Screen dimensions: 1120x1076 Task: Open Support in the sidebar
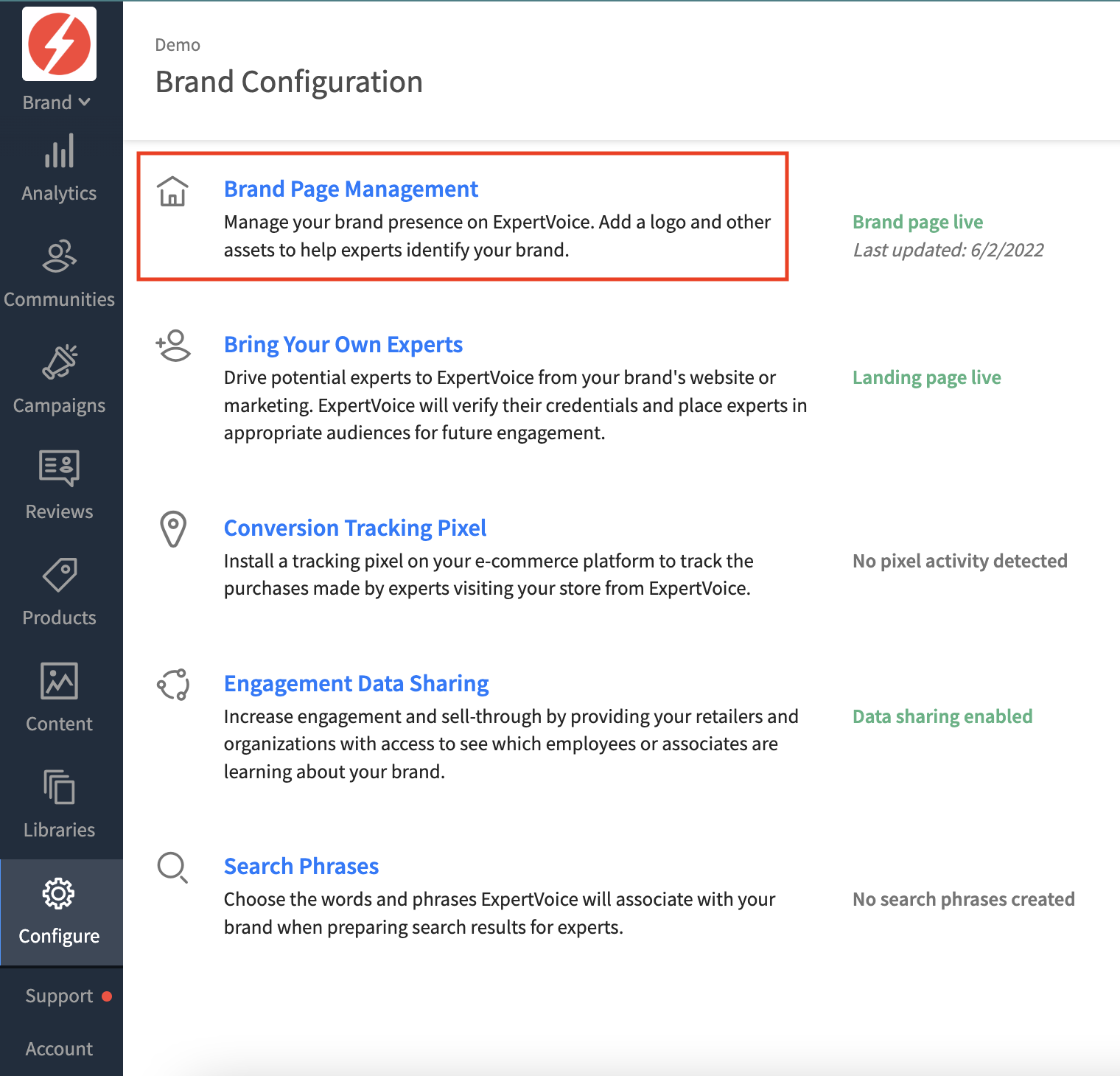click(59, 996)
